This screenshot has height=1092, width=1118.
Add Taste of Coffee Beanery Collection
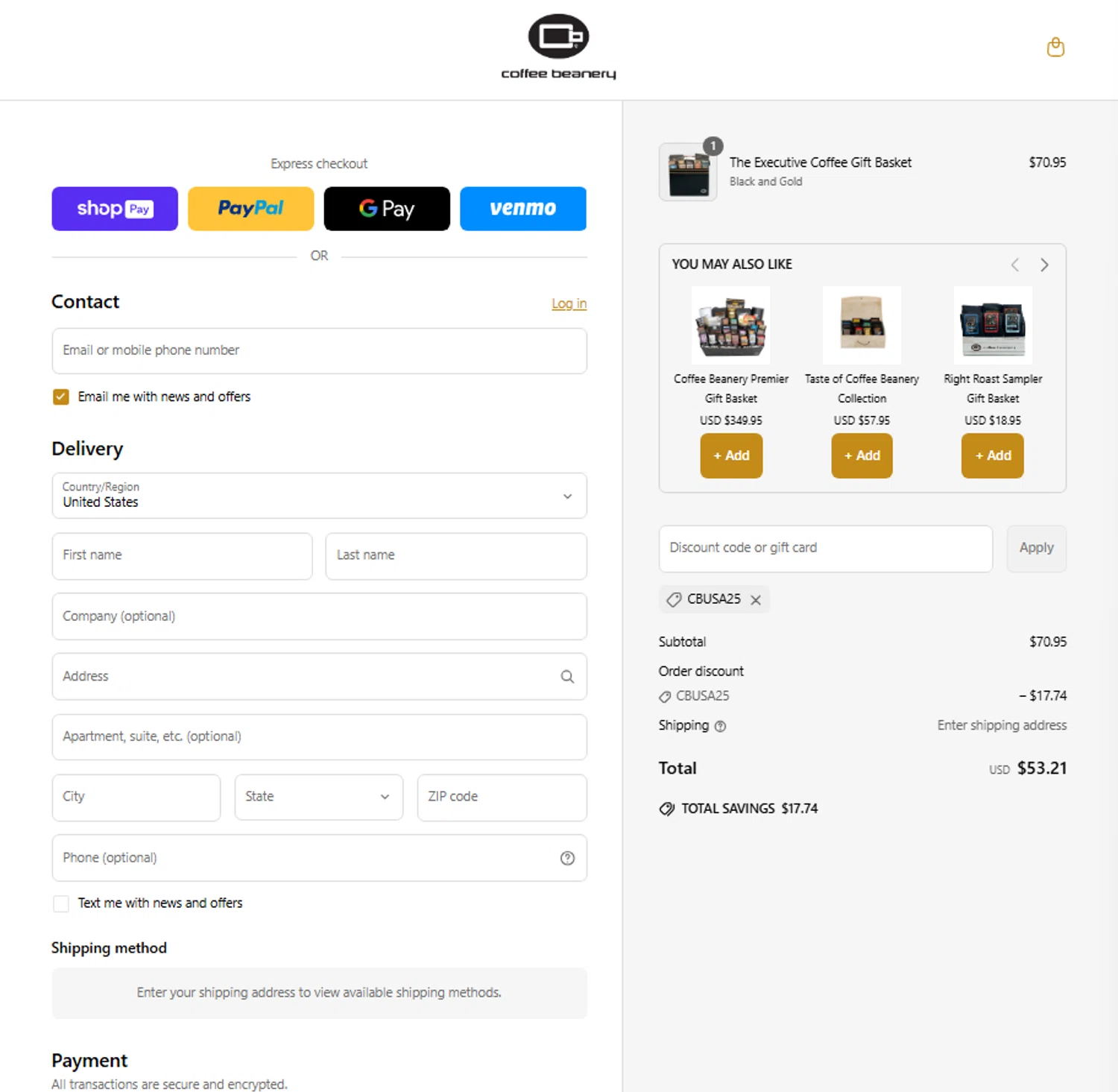862,455
